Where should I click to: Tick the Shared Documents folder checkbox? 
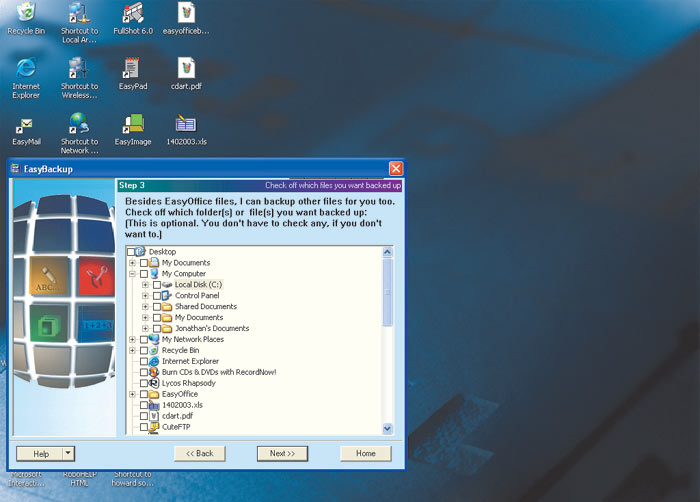[x=157, y=307]
